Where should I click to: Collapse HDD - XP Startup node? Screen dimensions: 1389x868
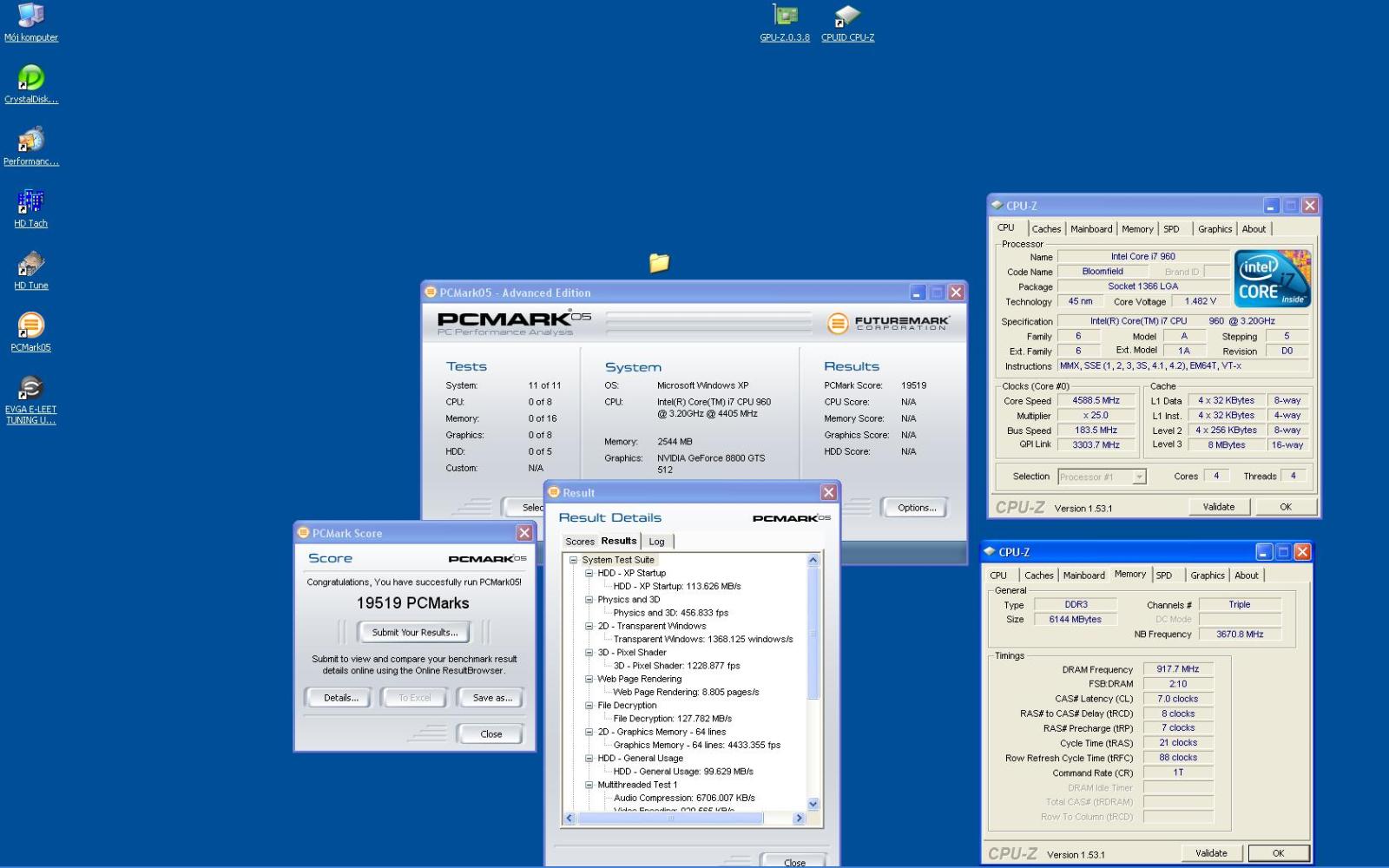[x=589, y=573]
